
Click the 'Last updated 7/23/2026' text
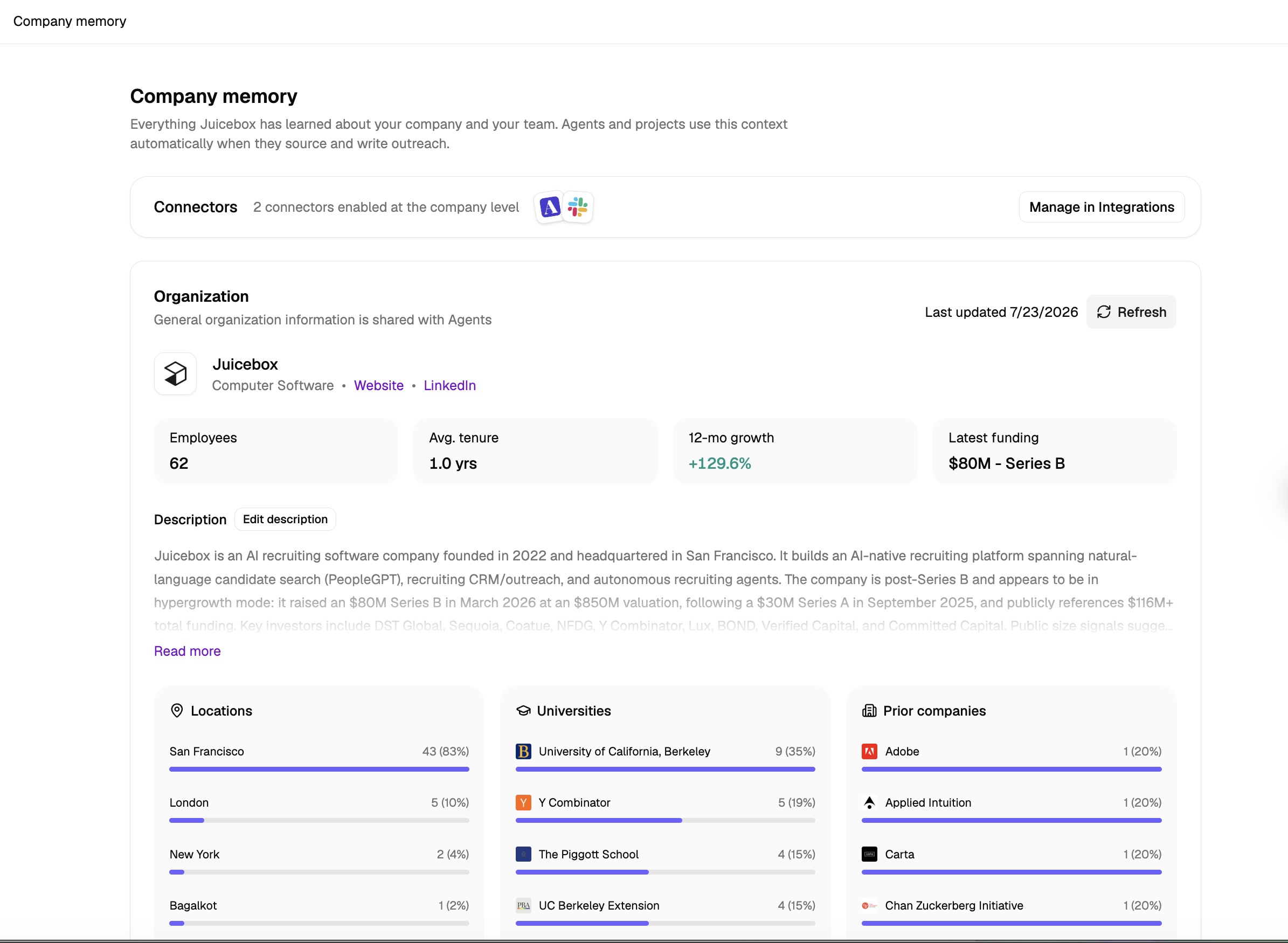coord(1001,312)
